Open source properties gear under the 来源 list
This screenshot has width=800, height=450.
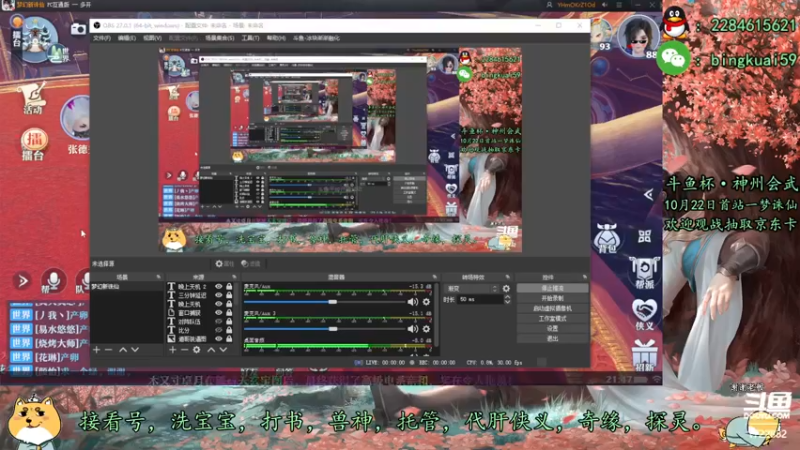pyautogui.click(x=196, y=350)
